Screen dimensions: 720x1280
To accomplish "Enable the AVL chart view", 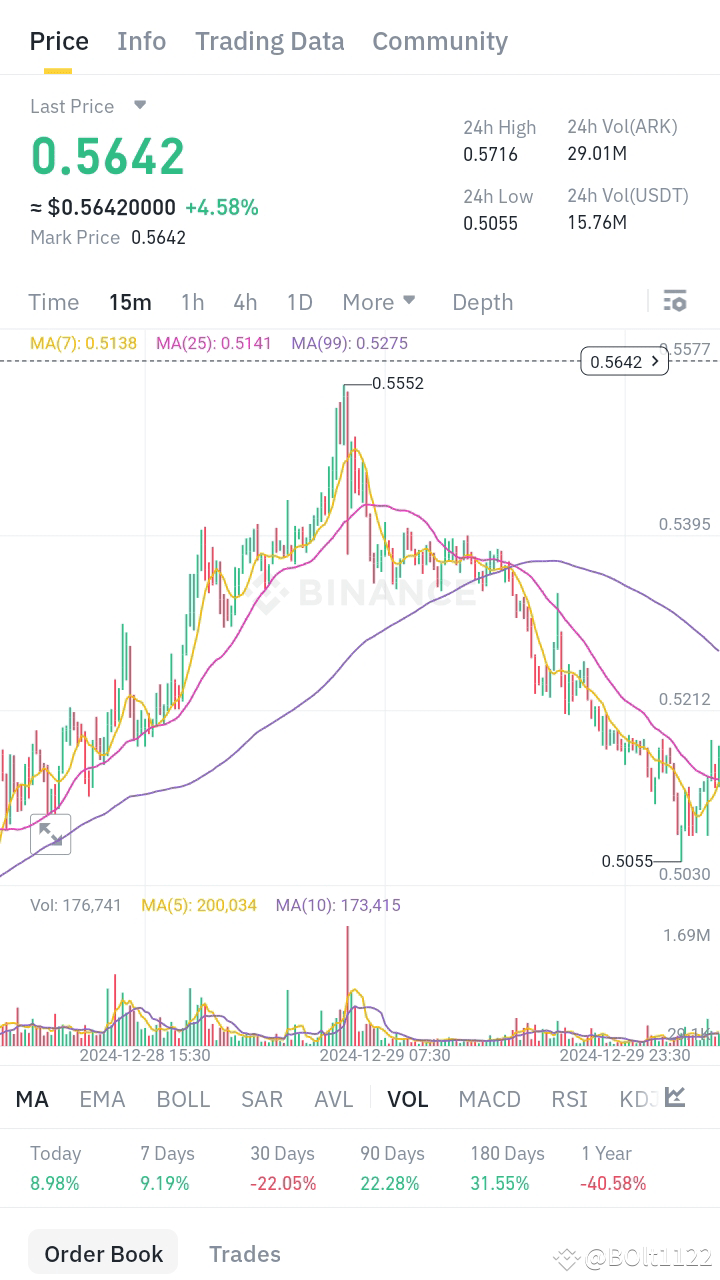I will 333,1098.
